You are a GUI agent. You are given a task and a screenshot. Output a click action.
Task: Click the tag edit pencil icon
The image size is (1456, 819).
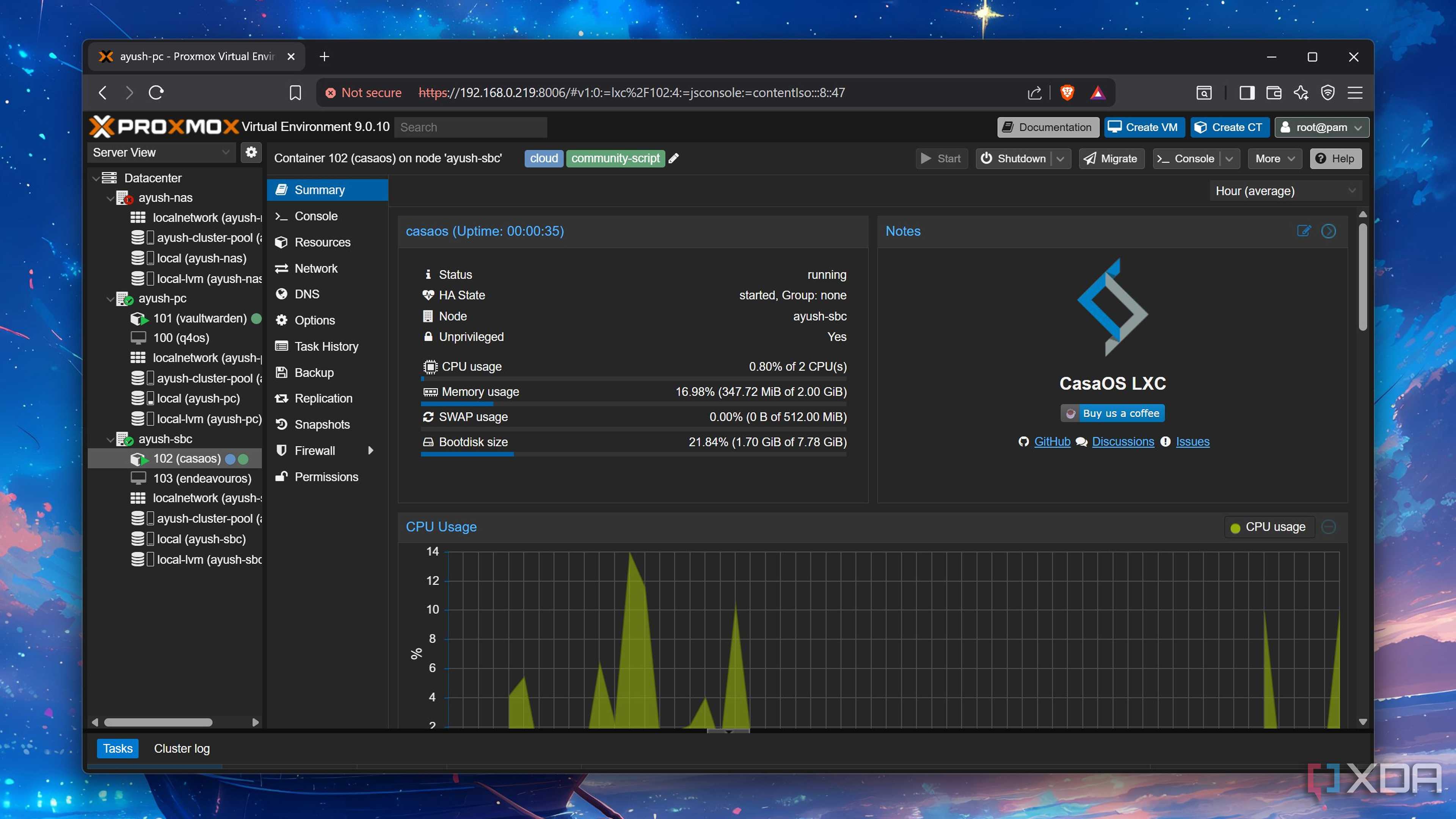(673, 159)
